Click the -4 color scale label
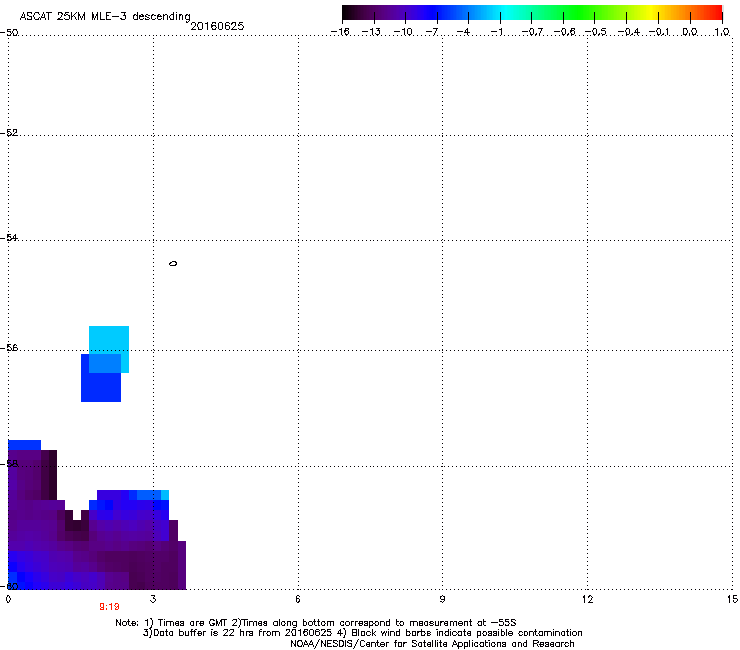Image resolution: width=740 pixels, height=650 pixels. 463,32
